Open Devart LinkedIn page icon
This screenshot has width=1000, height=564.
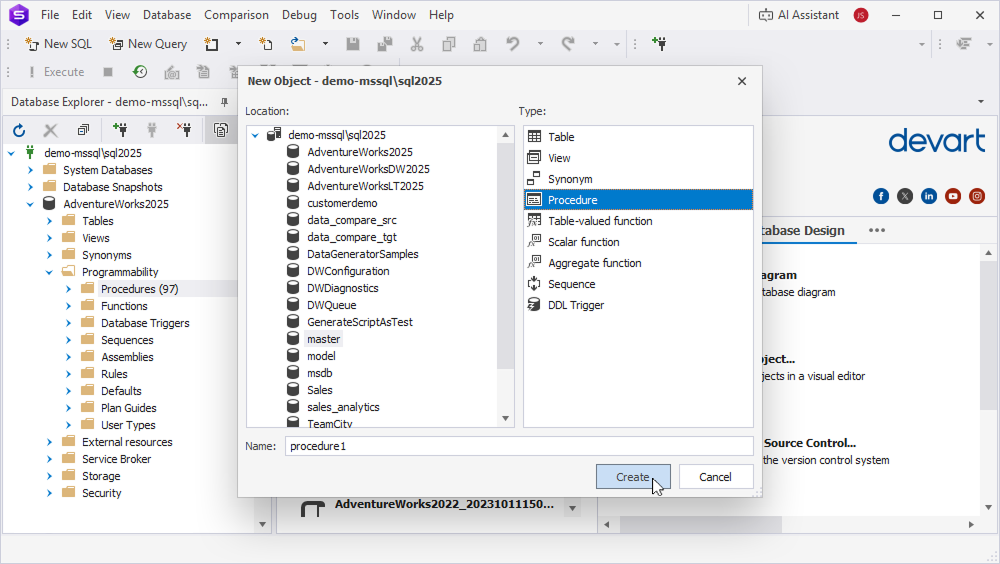(x=929, y=197)
